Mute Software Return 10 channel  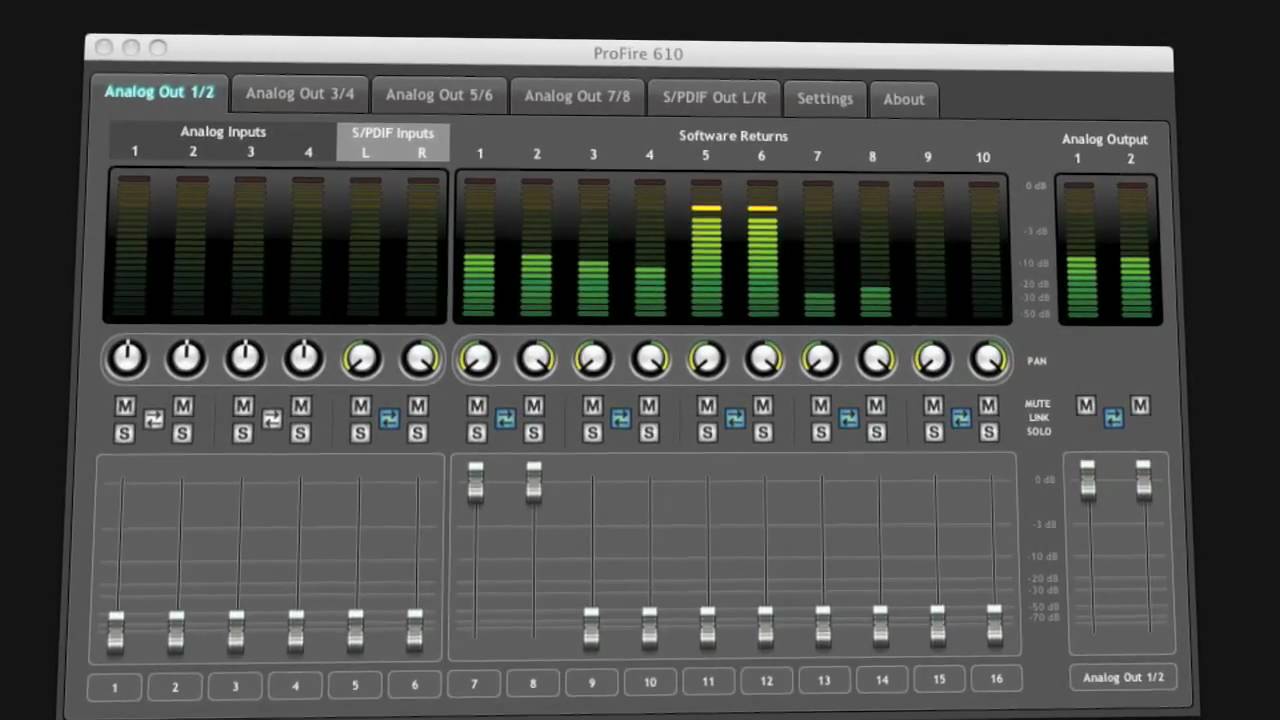tap(988, 406)
